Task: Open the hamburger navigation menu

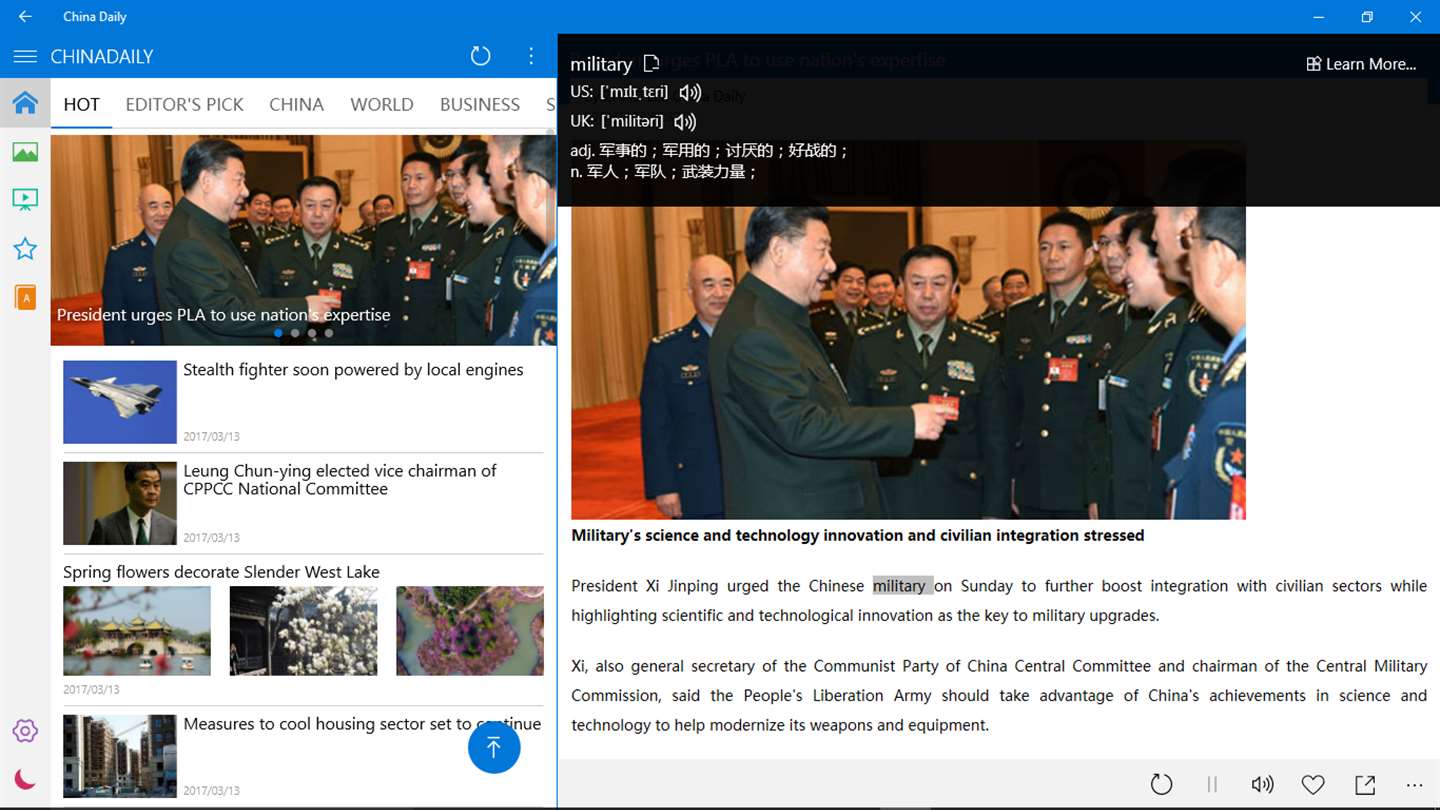Action: click(x=25, y=56)
